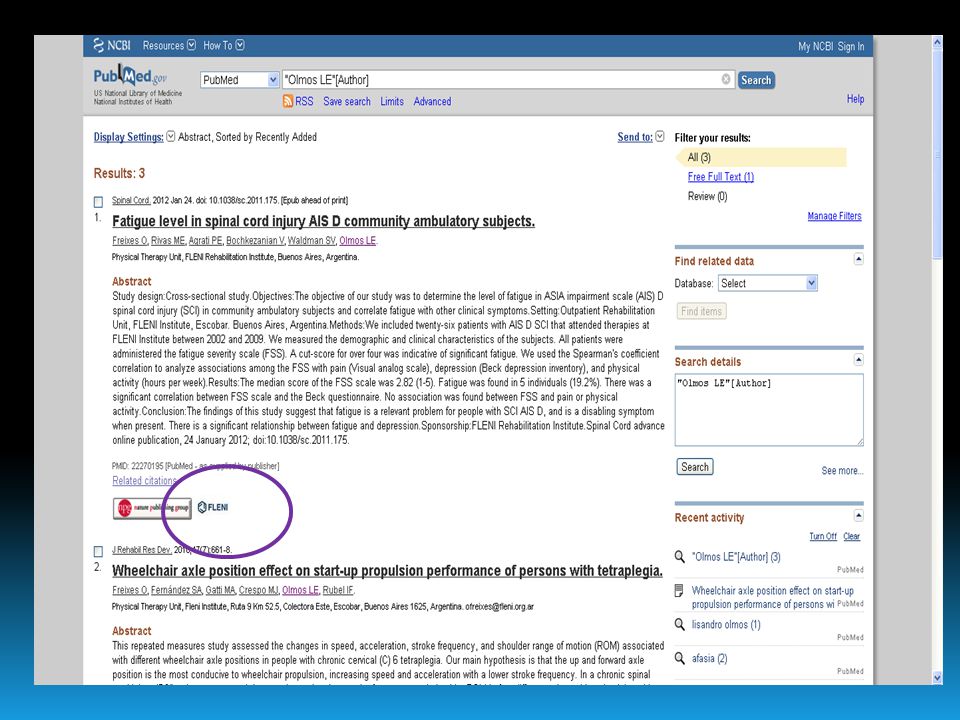Viewport: 960px width, 720px height.
Task: Click the J Rehabil Res Dev journal link
Action: 141,550
